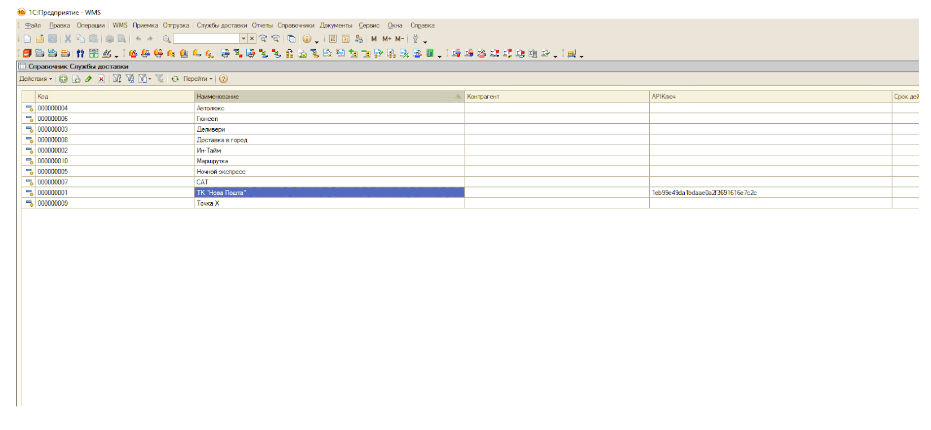Click into the toolbar search input field
The width and height of the screenshot is (931, 430).
(x=205, y=38)
